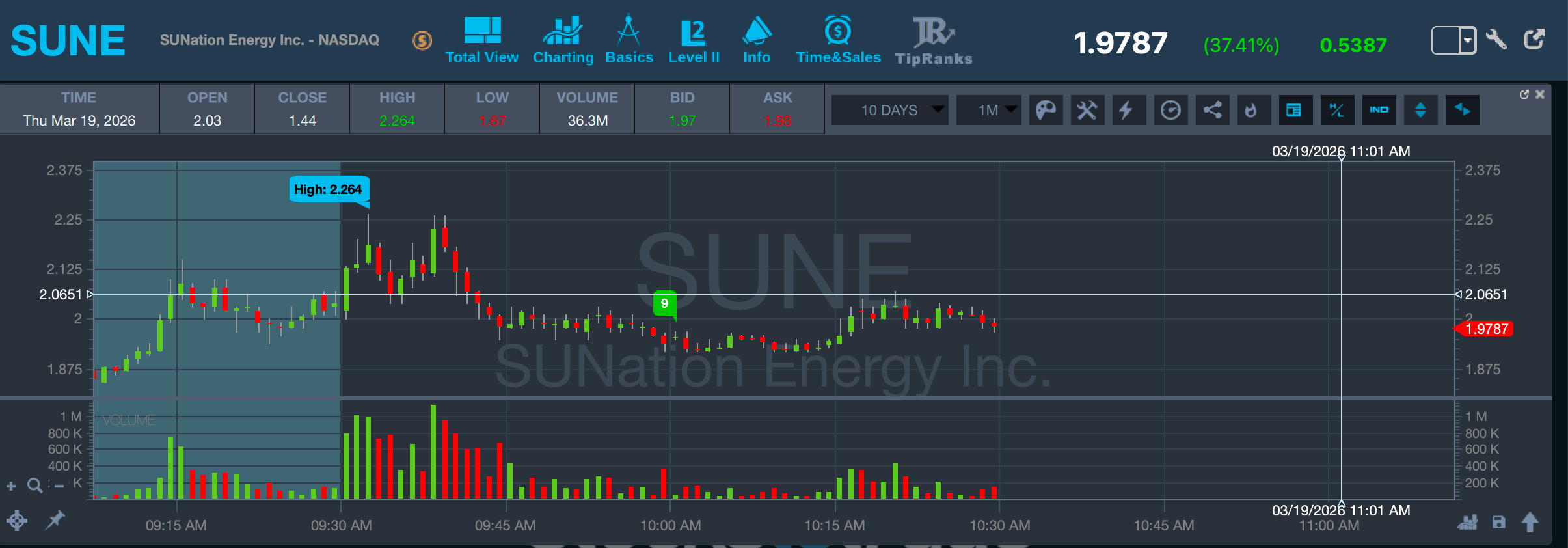The image size is (1568, 548).
Task: Zoom out with the minus icon
Action: pyautogui.click(x=59, y=486)
